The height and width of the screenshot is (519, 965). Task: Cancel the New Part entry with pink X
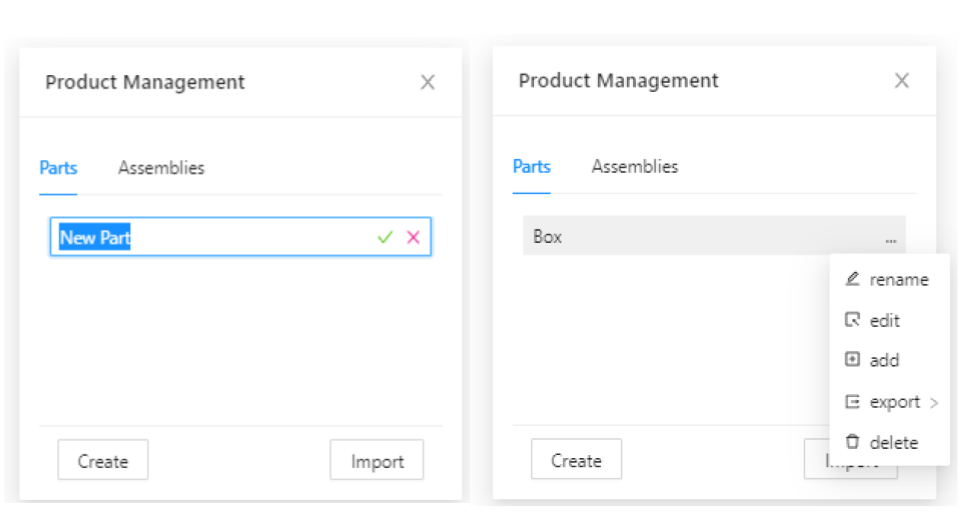(413, 237)
